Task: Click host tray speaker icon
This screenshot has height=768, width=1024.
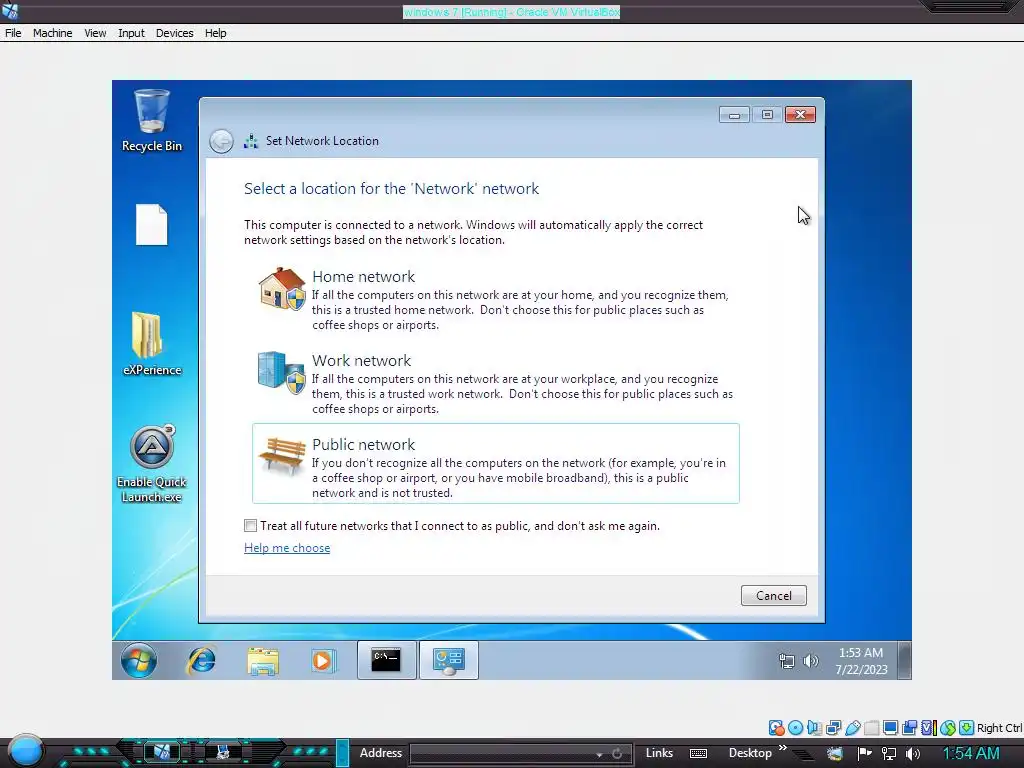Action: tap(913, 754)
